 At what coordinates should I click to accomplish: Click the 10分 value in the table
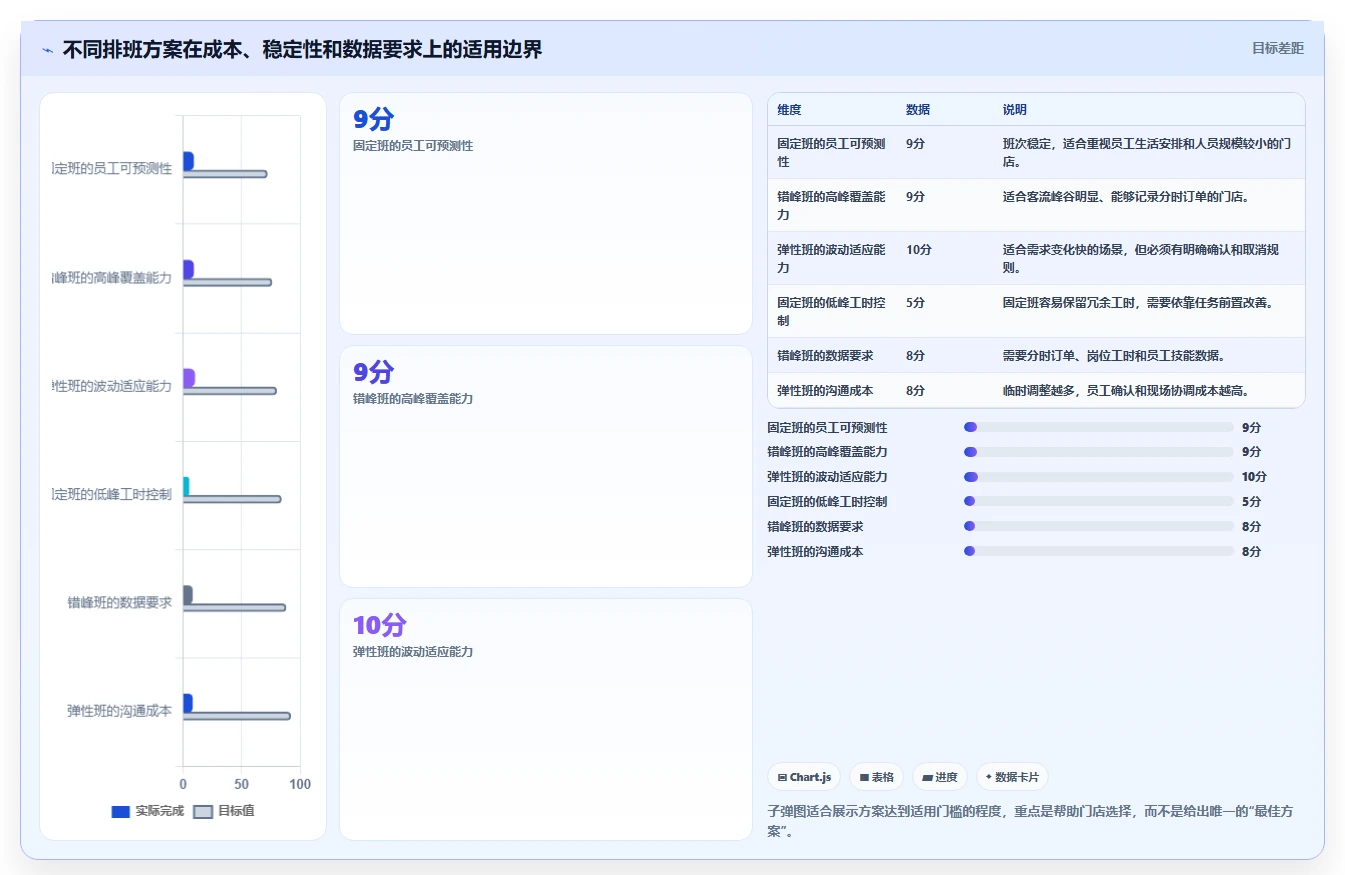pos(918,250)
